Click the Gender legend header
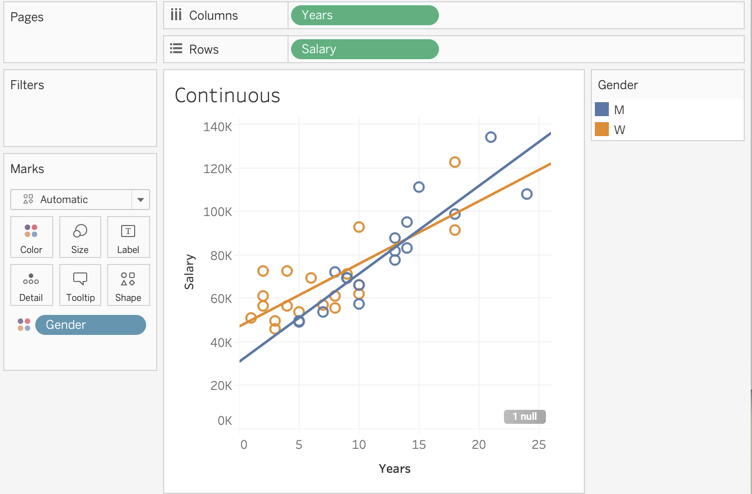Viewport: 752px width, 494px height. pos(618,85)
